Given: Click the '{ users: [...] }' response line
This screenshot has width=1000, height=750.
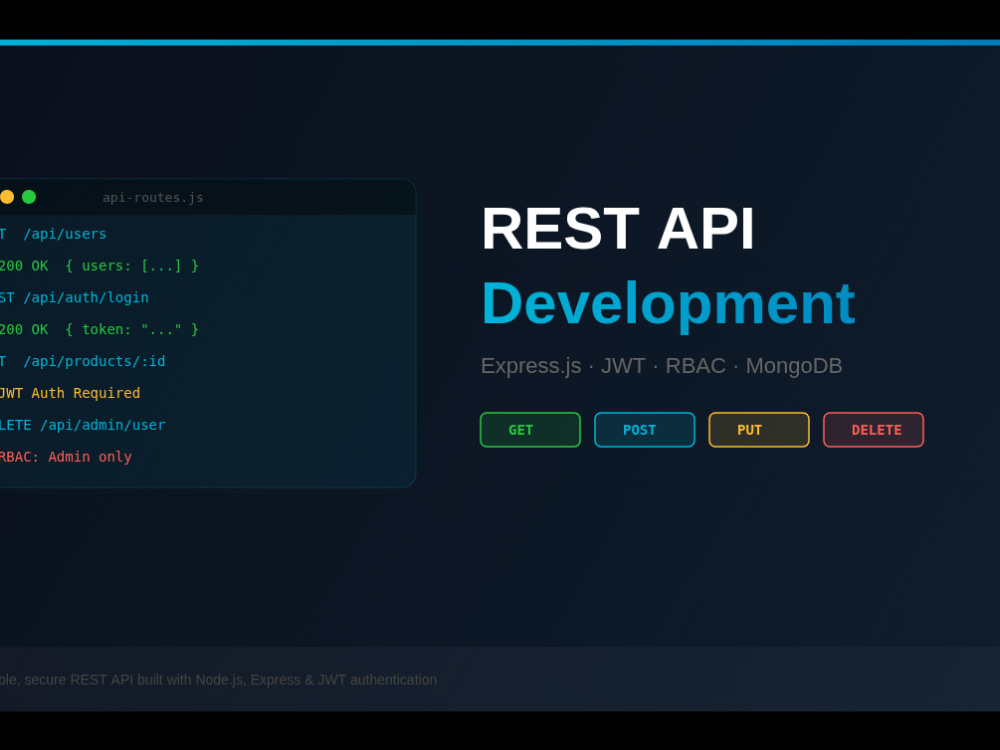Looking at the screenshot, I should pyautogui.click(x=99, y=266).
